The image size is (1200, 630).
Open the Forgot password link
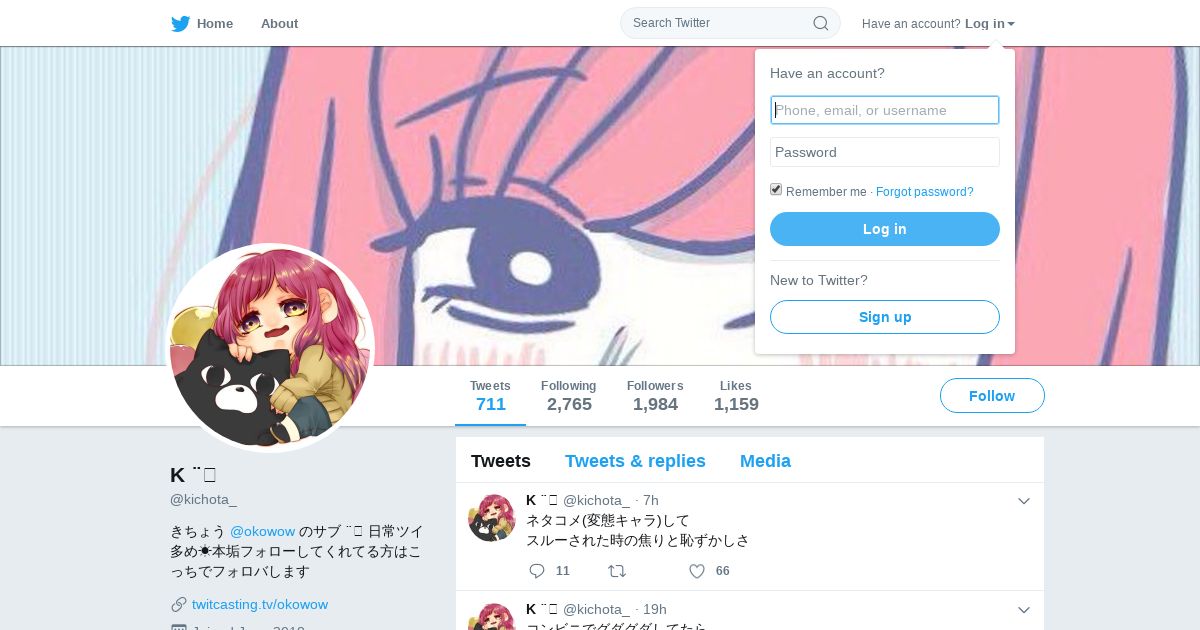click(924, 192)
